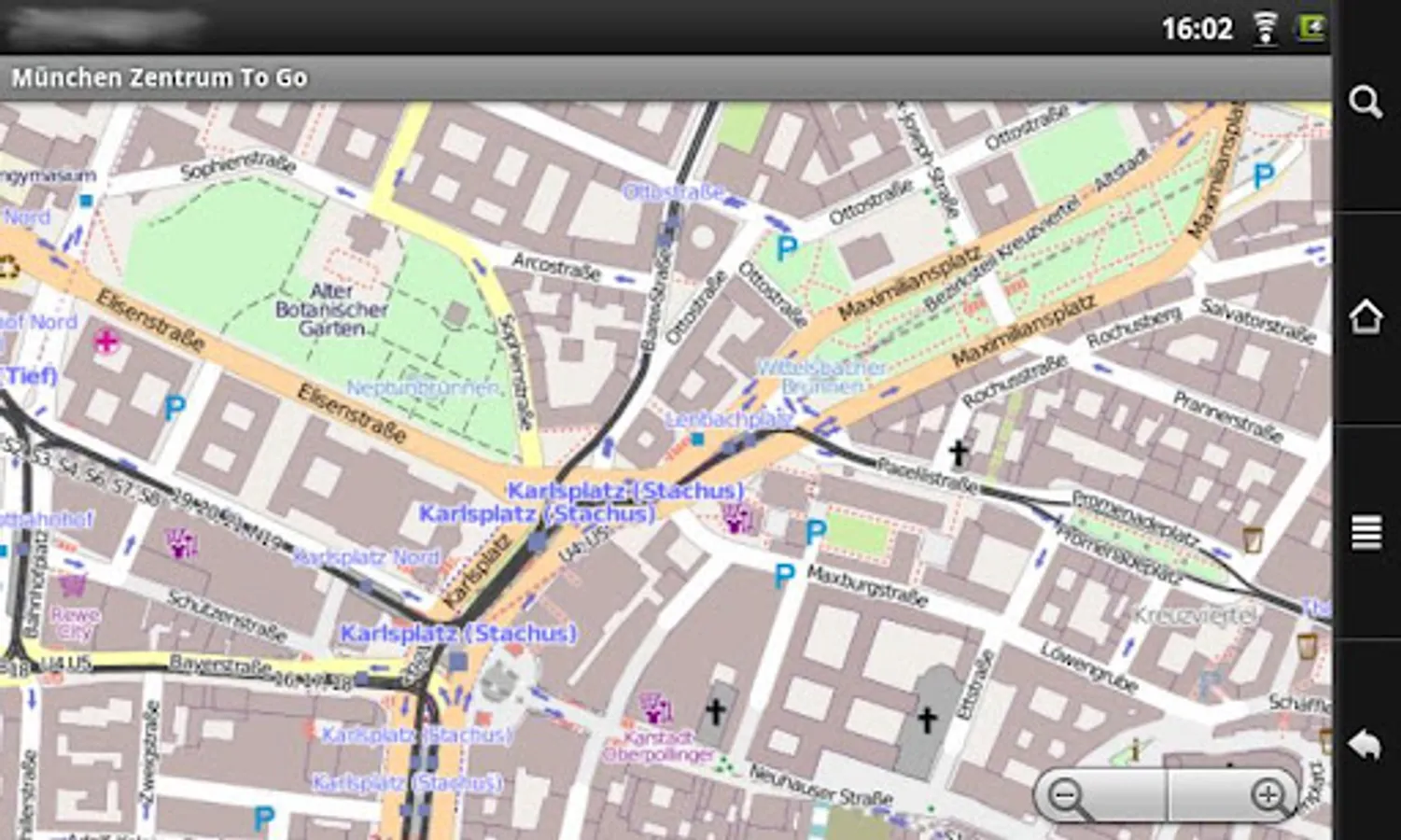The width and height of the screenshot is (1401, 840).
Task: Tap the cafe cup icon near Promenadeplatz
Action: [1252, 539]
